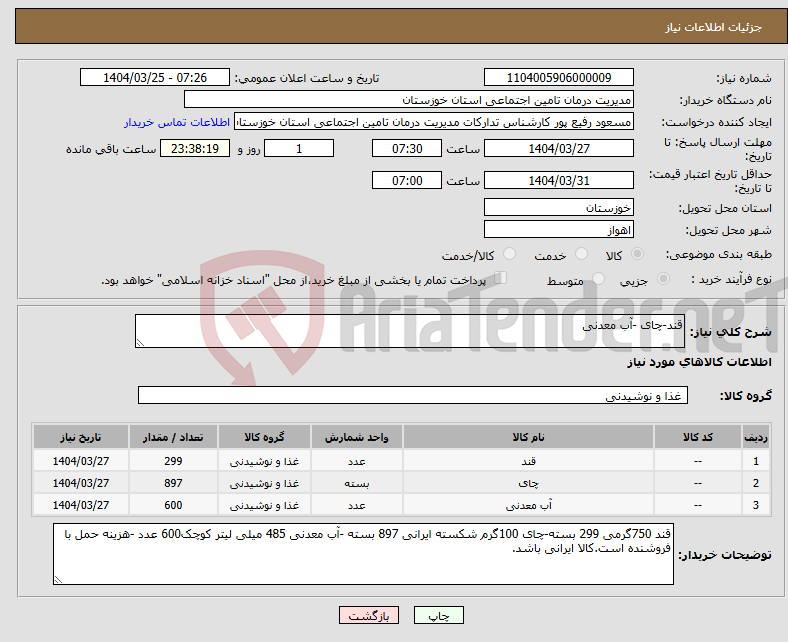Click the اهواز city field
This screenshot has height=642, width=788.
pyautogui.click(x=559, y=230)
